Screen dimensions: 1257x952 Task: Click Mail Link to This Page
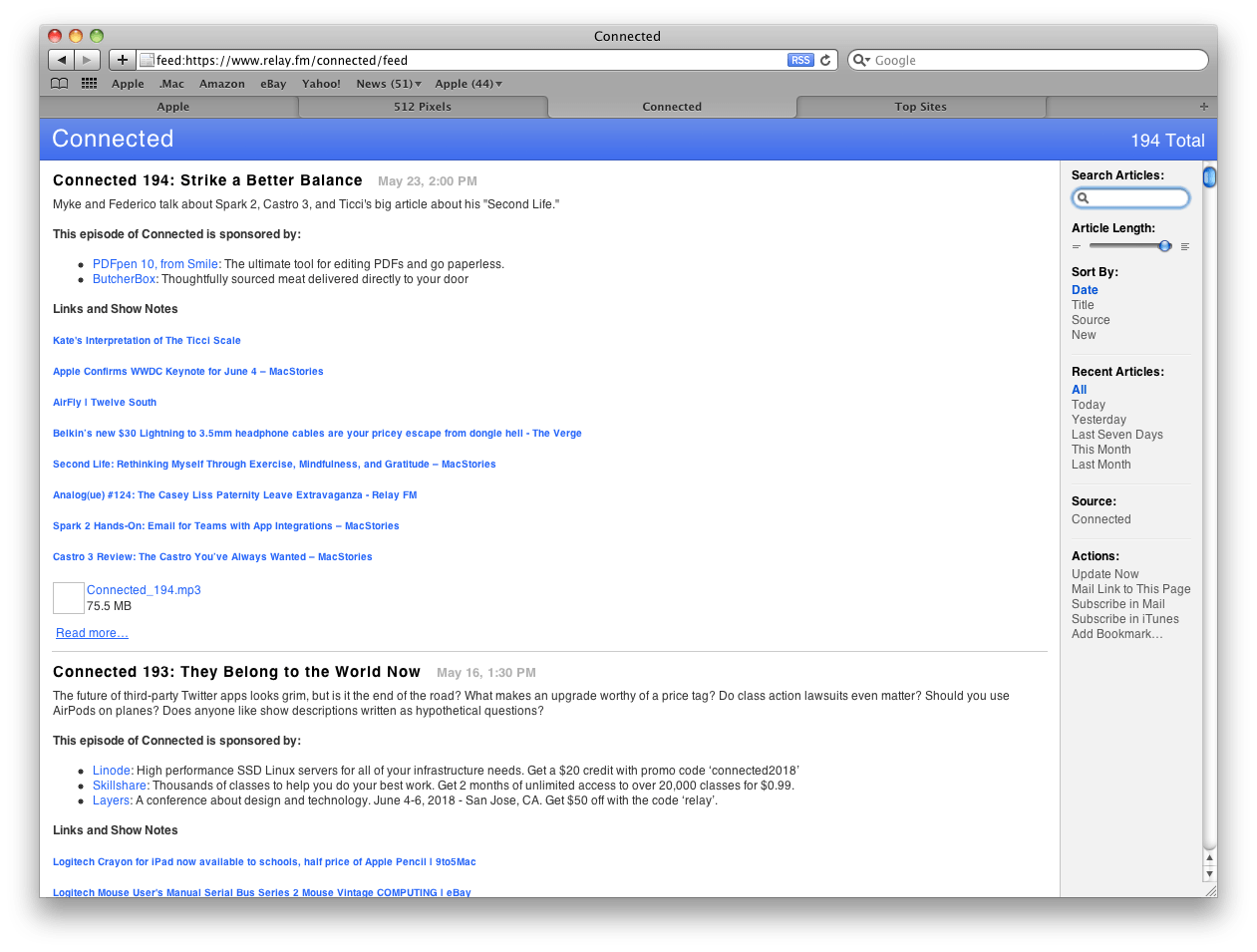tap(1131, 589)
